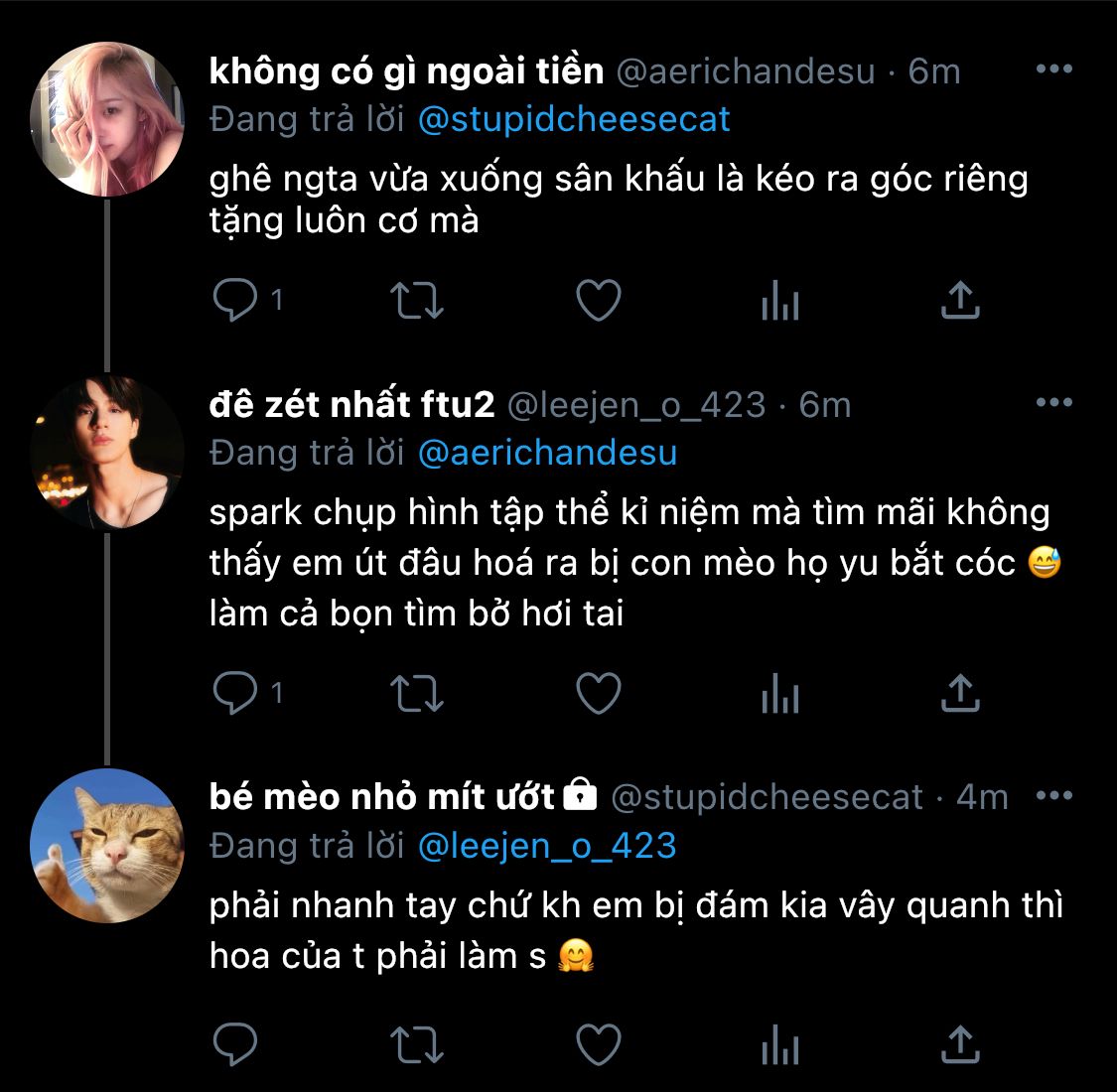Reply to the last stupidcheesecat tweet
The image size is (1117, 1092).
pos(235,1044)
